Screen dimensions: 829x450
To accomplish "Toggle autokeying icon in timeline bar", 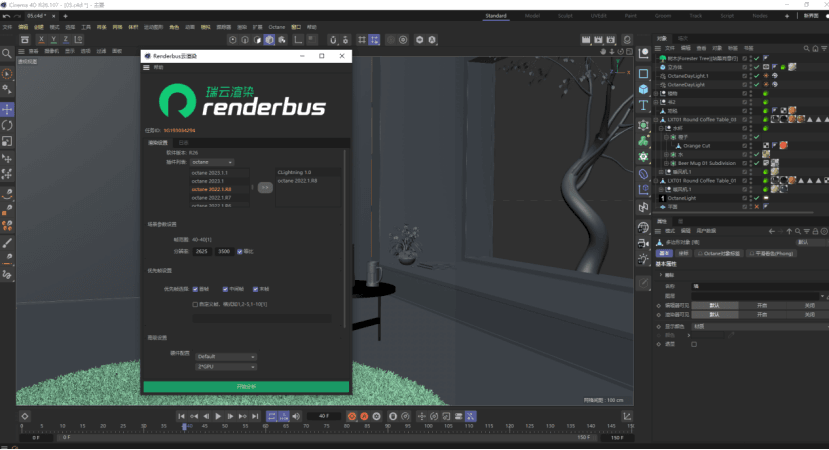I will (364, 417).
